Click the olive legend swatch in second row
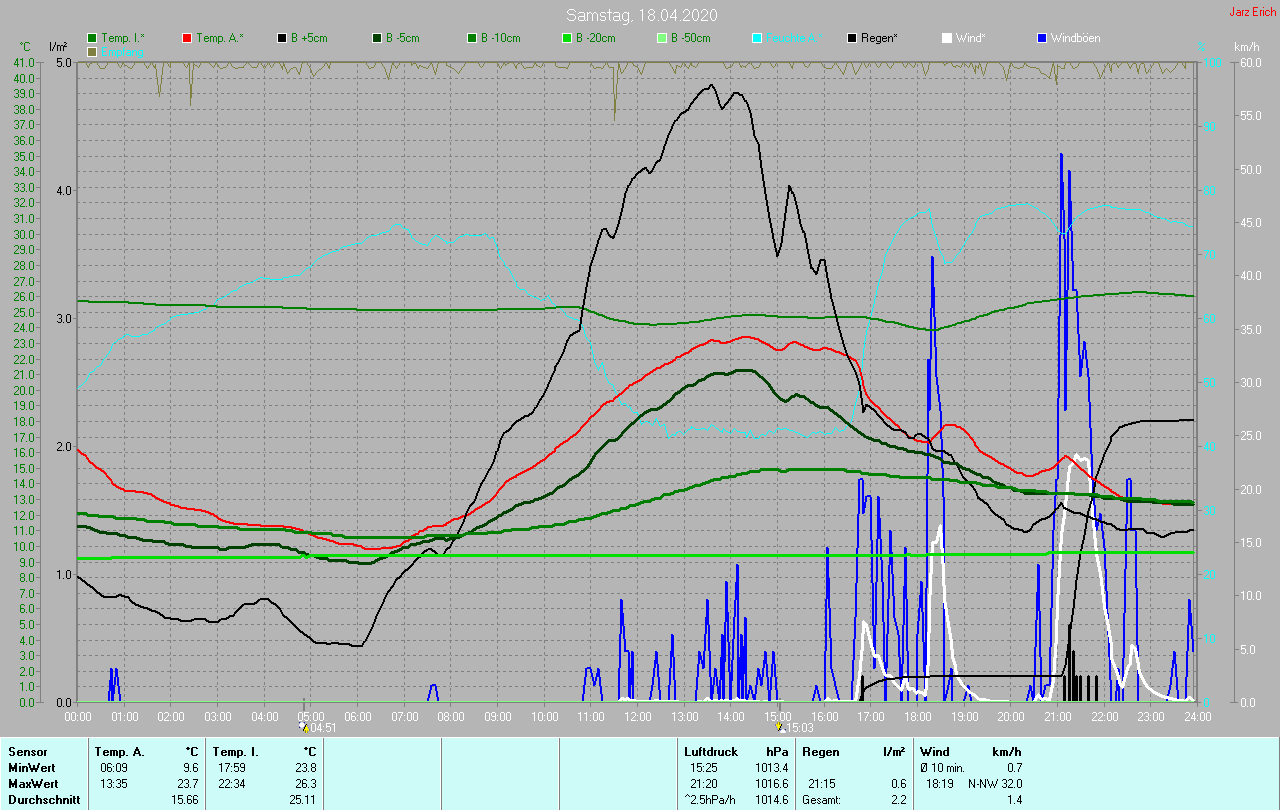Screen dimensions: 1280x810 (92, 51)
